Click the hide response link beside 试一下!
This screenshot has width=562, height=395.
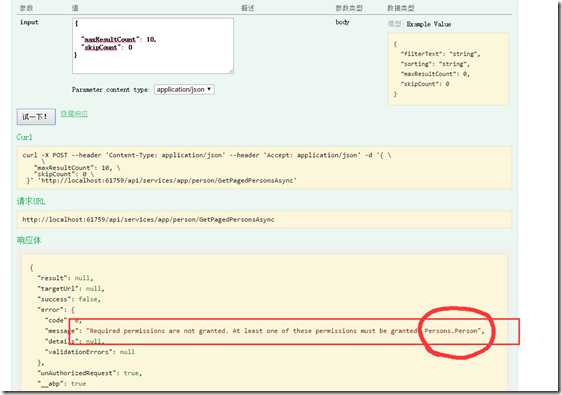[x=74, y=114]
